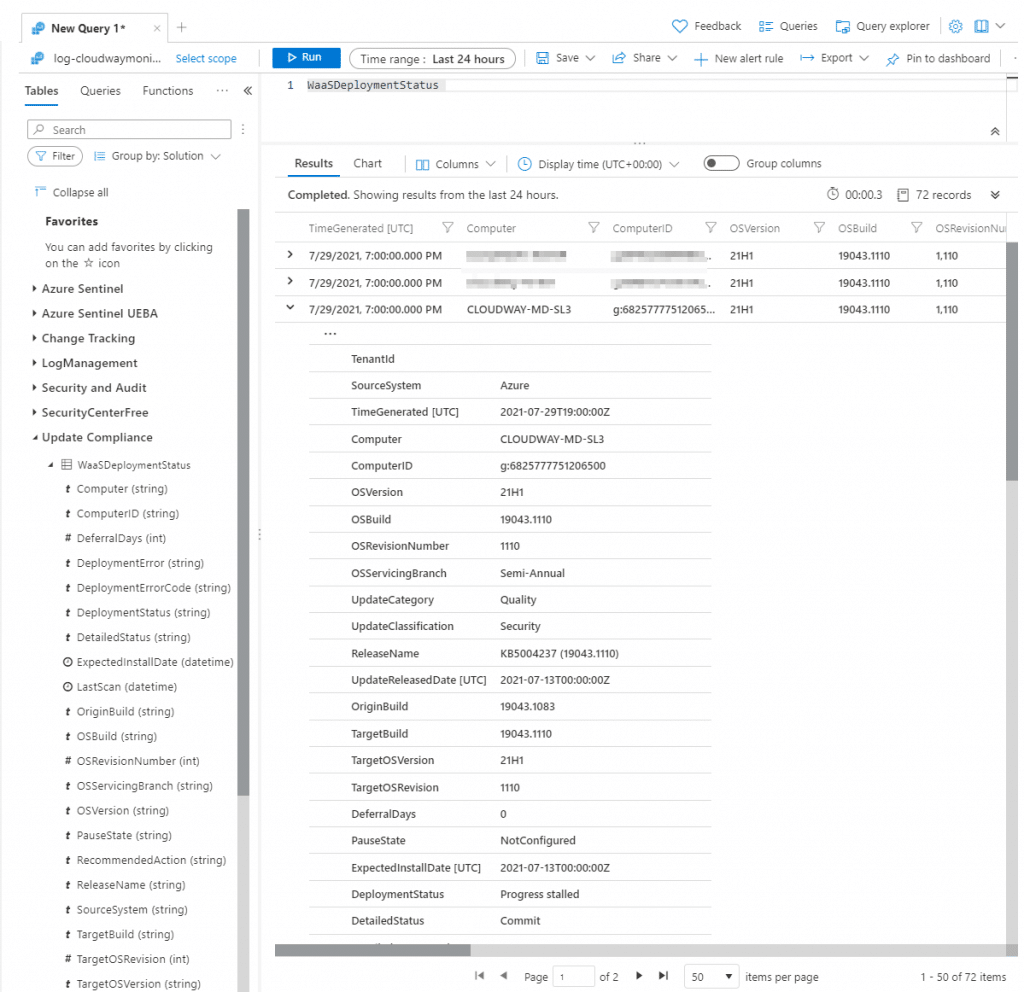The height and width of the screenshot is (992, 1024).
Task: Close the New Query 1 tab
Action: 157,28
